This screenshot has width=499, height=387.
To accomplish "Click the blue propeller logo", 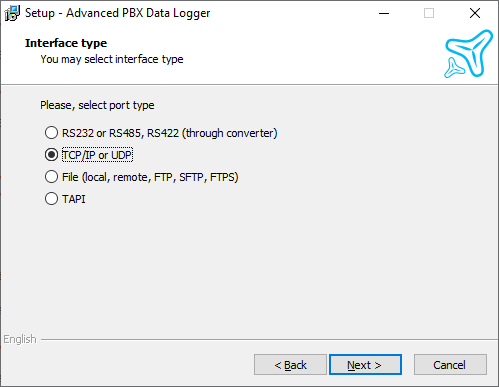I will (x=468, y=54).
